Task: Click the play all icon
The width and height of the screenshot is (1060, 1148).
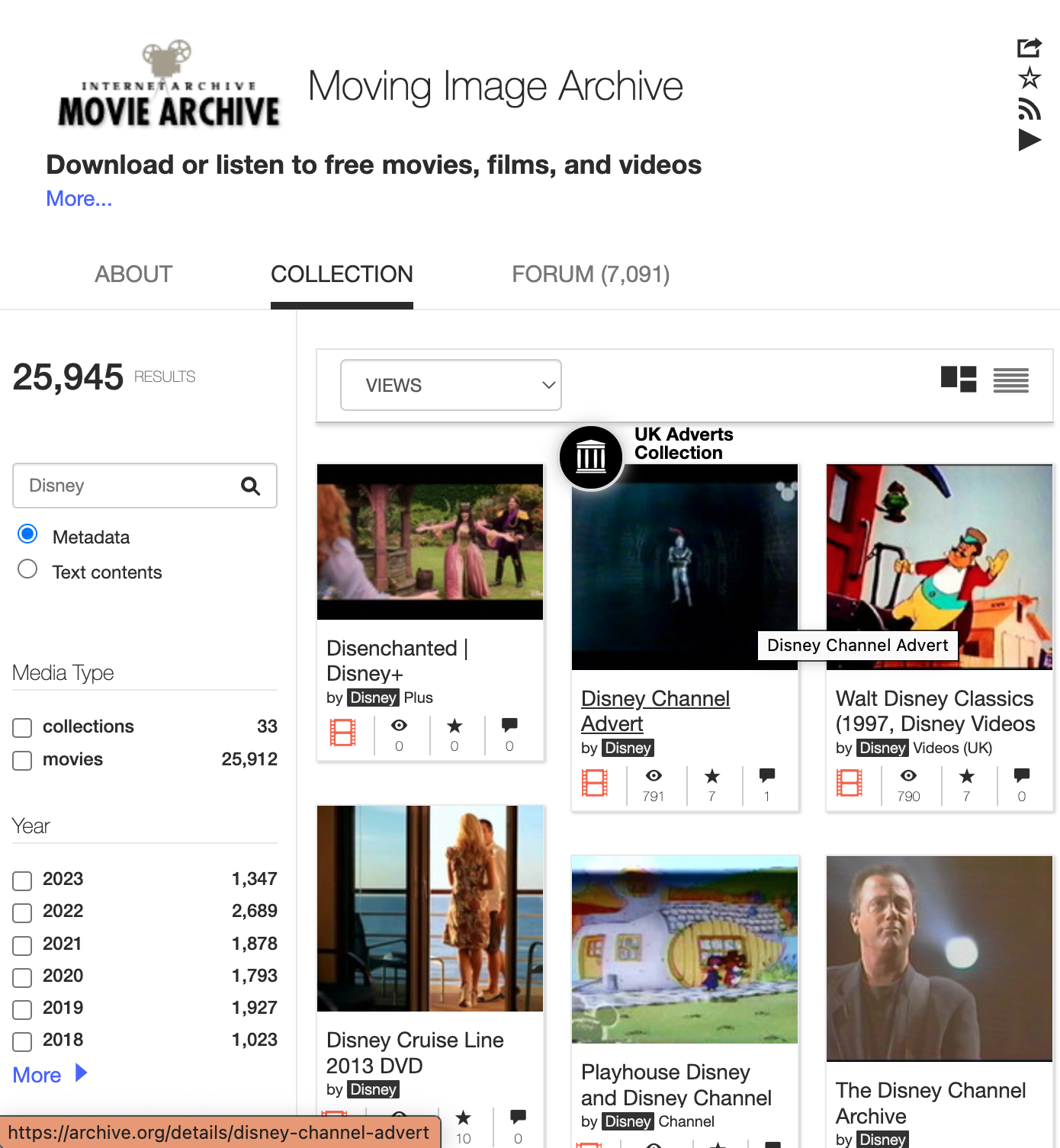Action: (x=1029, y=139)
